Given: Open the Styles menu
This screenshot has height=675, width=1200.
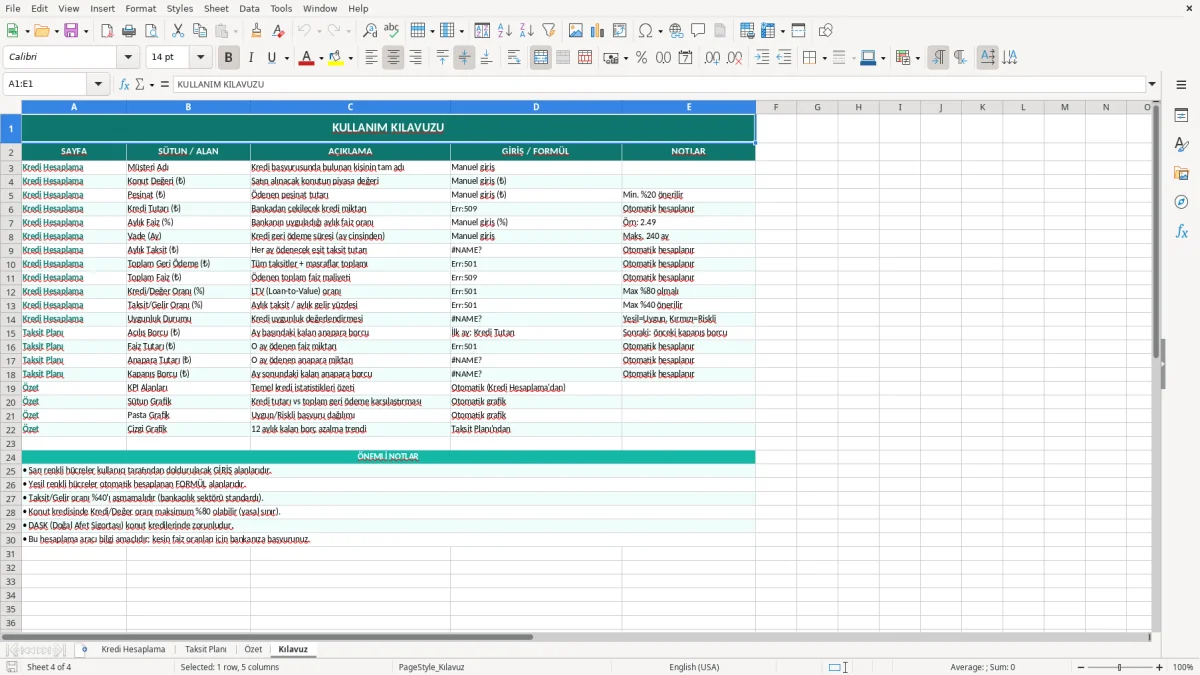Looking at the screenshot, I should point(180,8).
